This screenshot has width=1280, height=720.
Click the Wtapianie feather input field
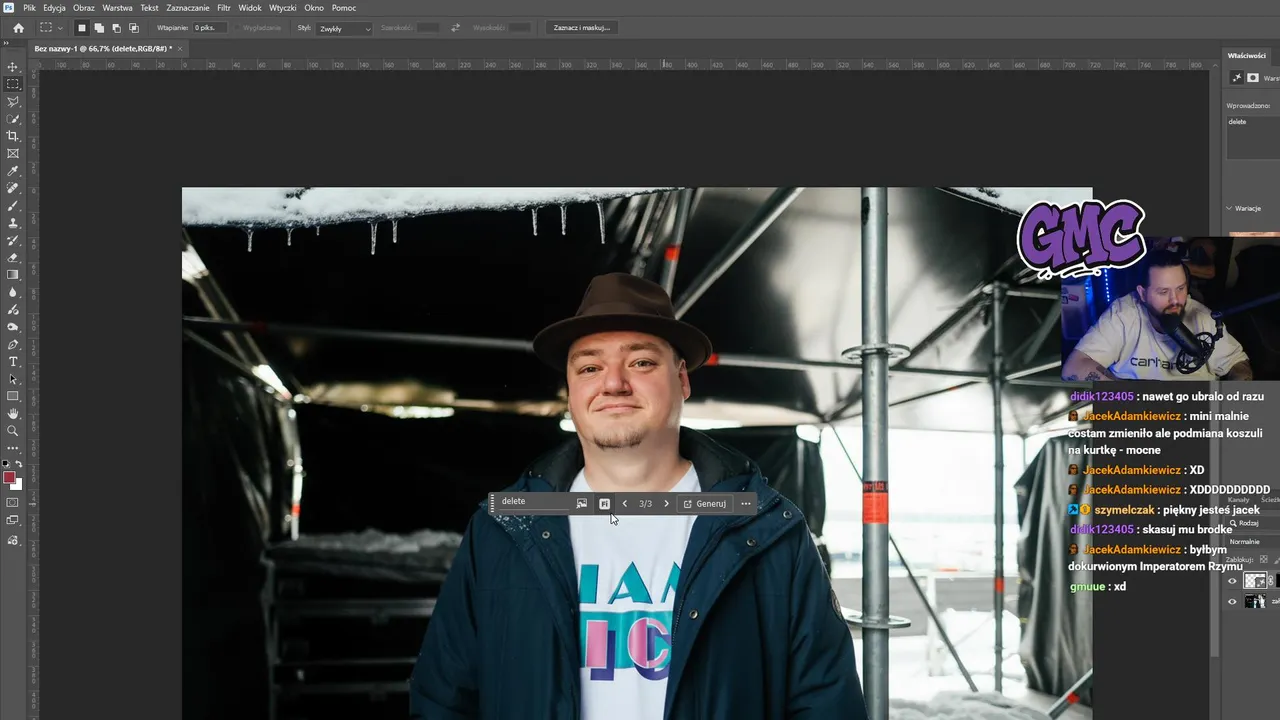click(209, 28)
